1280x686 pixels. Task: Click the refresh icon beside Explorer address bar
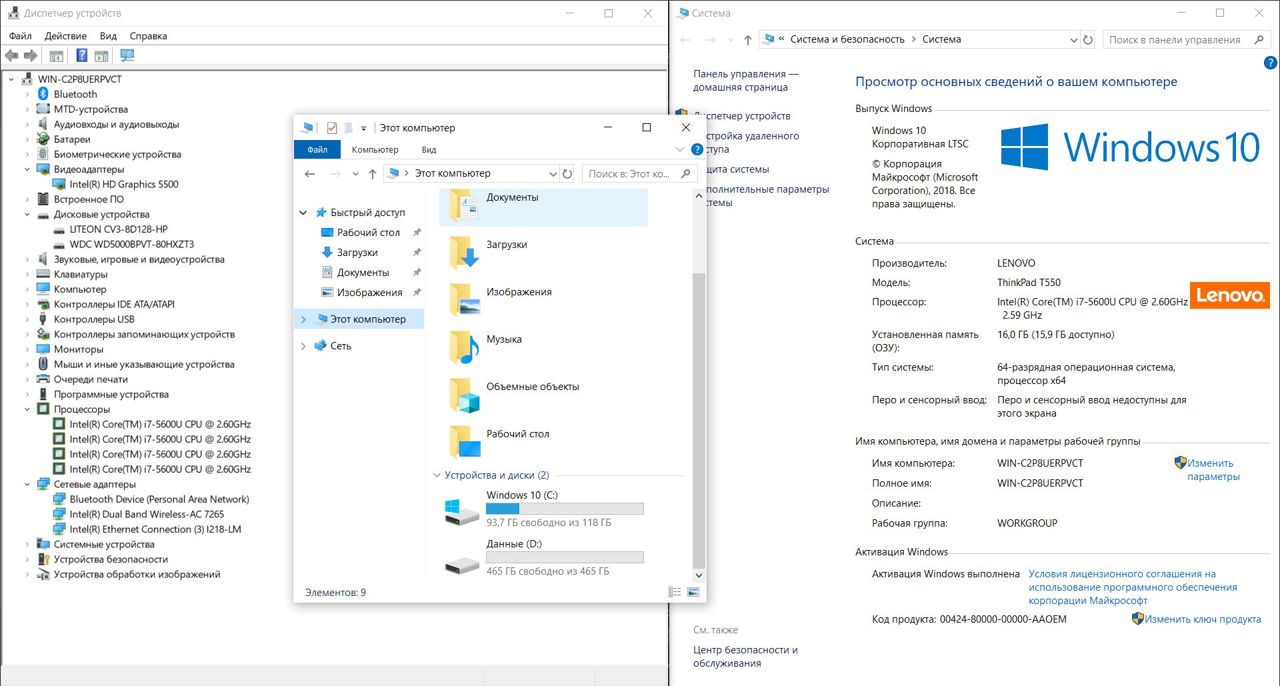pyautogui.click(x=567, y=174)
